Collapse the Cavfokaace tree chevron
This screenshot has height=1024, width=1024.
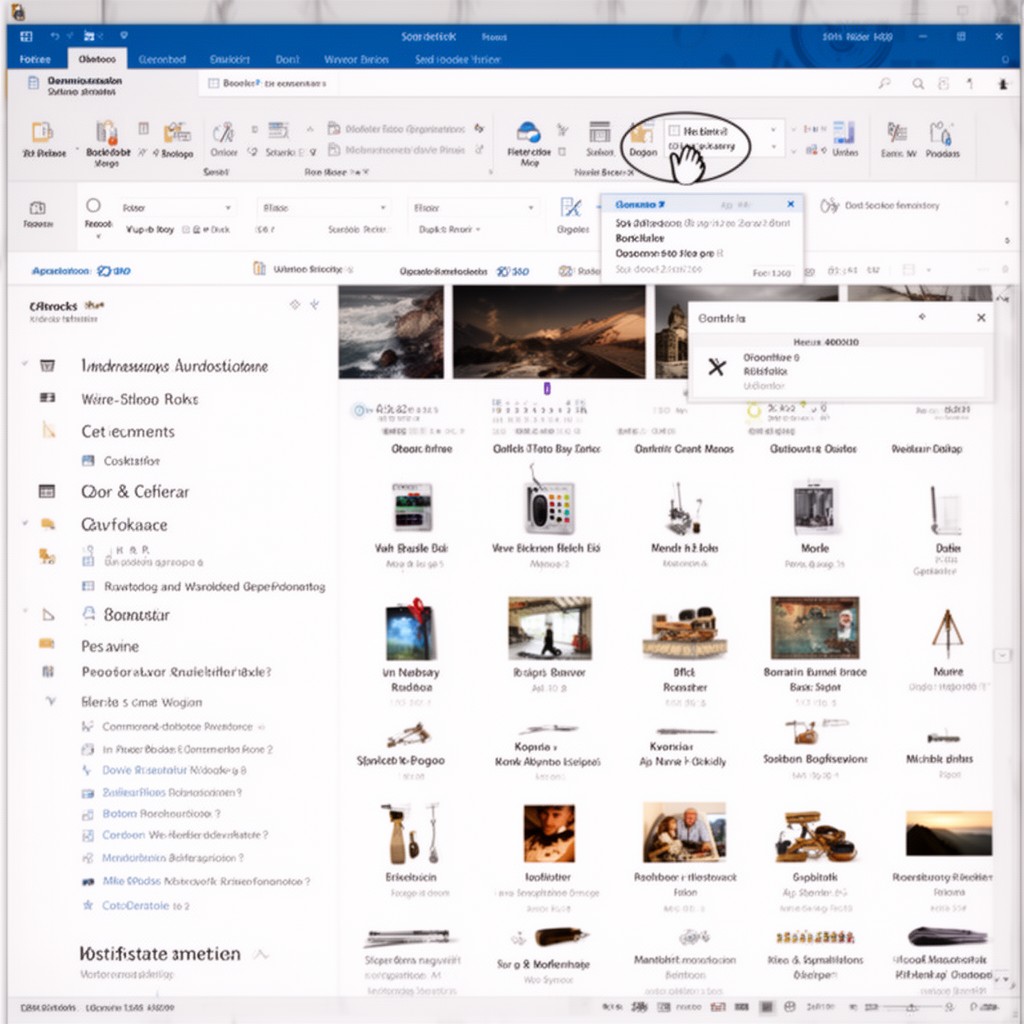pos(25,522)
